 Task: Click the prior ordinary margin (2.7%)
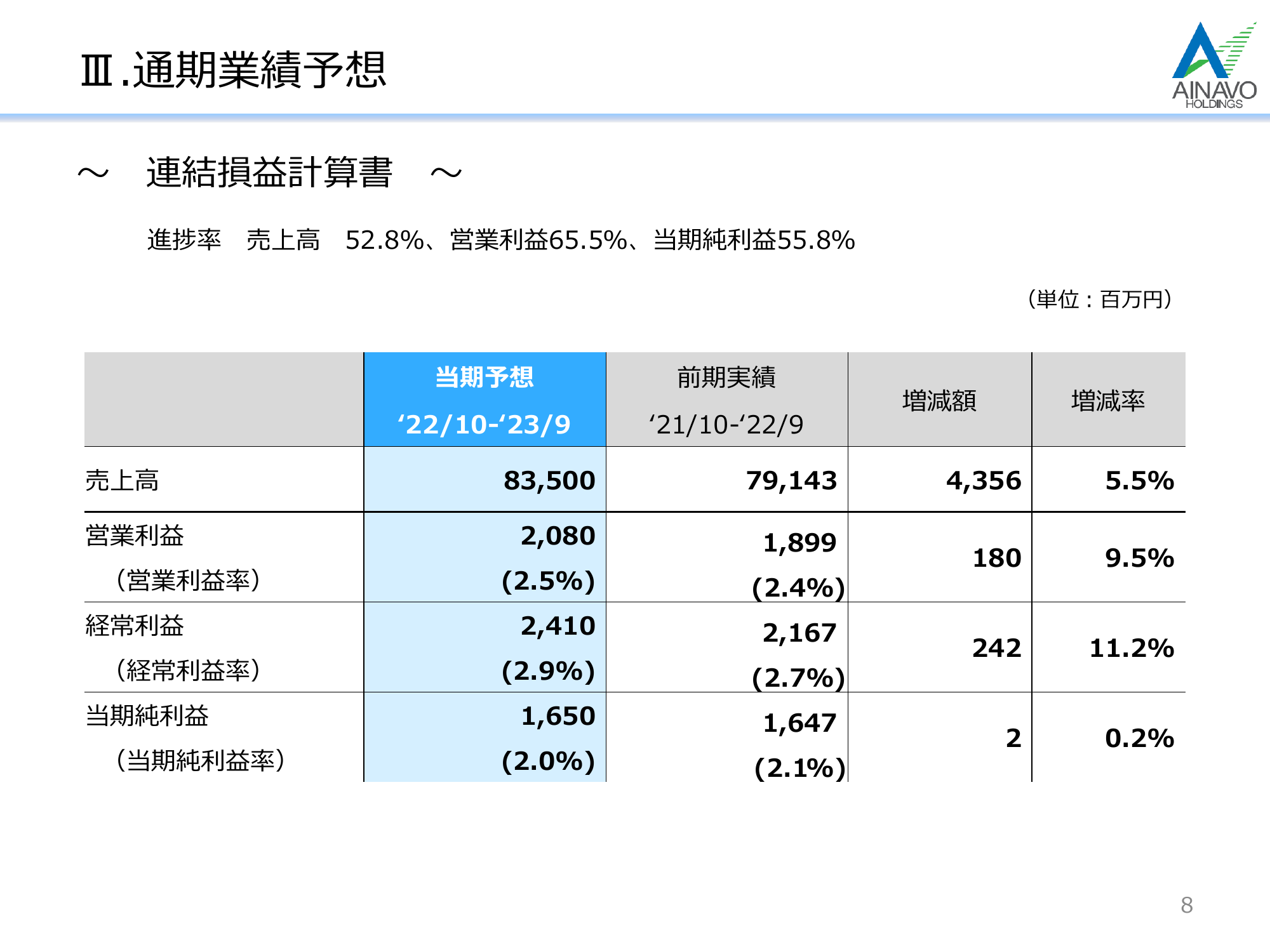click(x=798, y=678)
